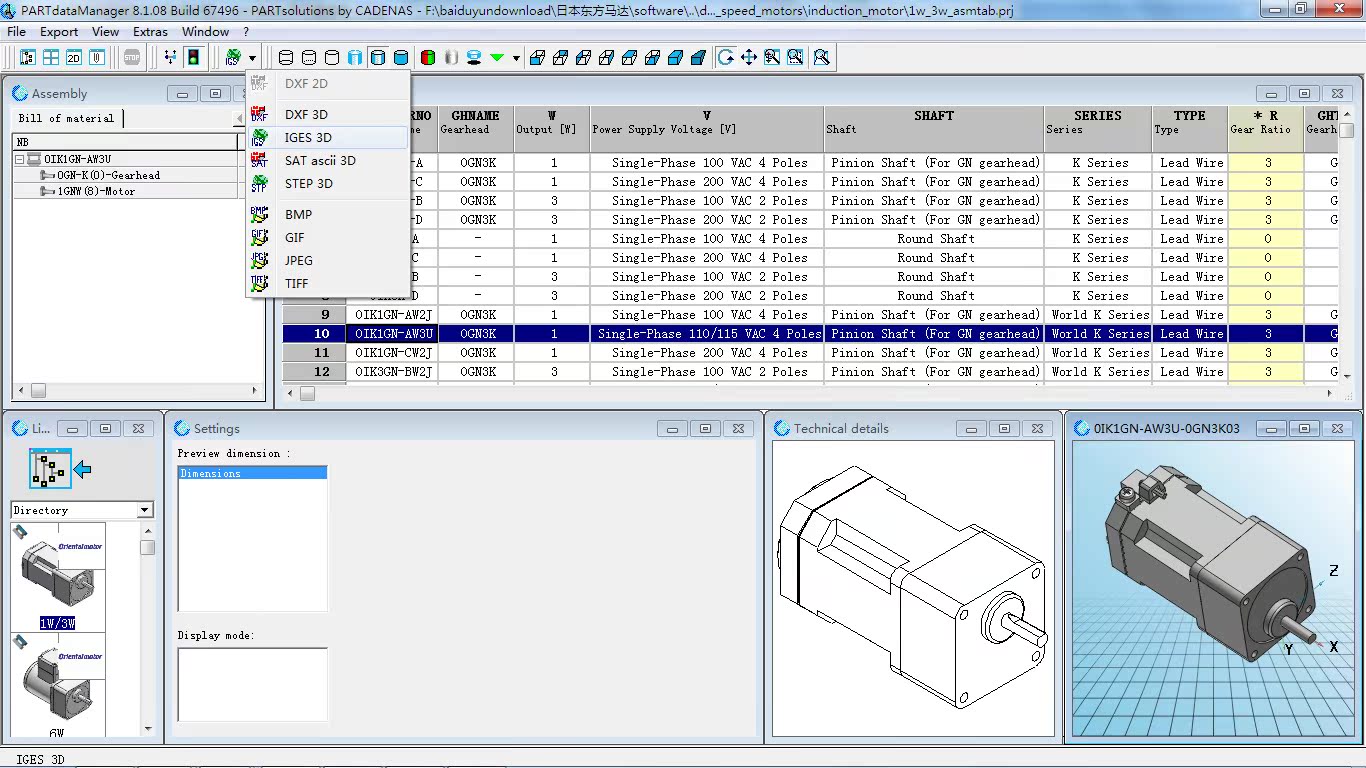
Task: Activate the pan four-arrow tool
Action: pyautogui.click(x=749, y=57)
